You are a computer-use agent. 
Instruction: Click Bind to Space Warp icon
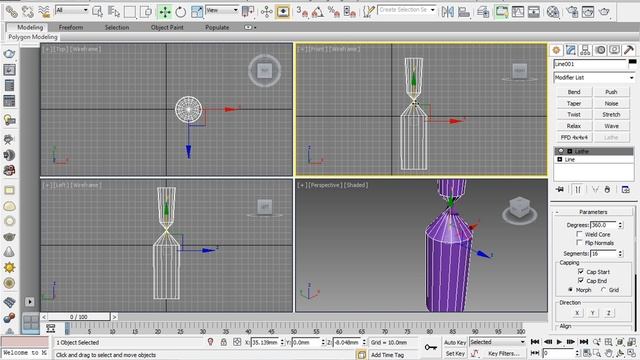[x=44, y=11]
